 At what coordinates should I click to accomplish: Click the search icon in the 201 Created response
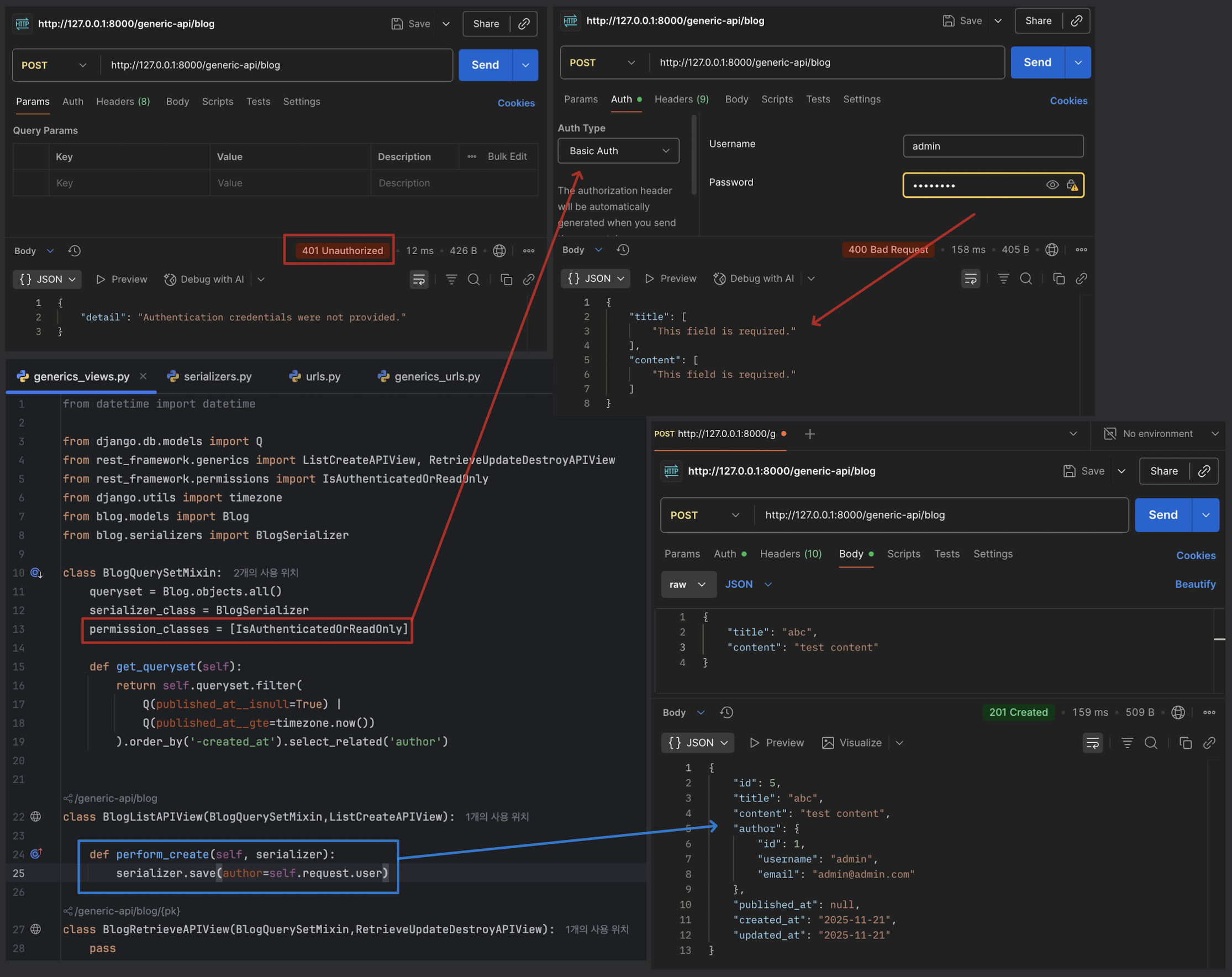pyautogui.click(x=1151, y=743)
